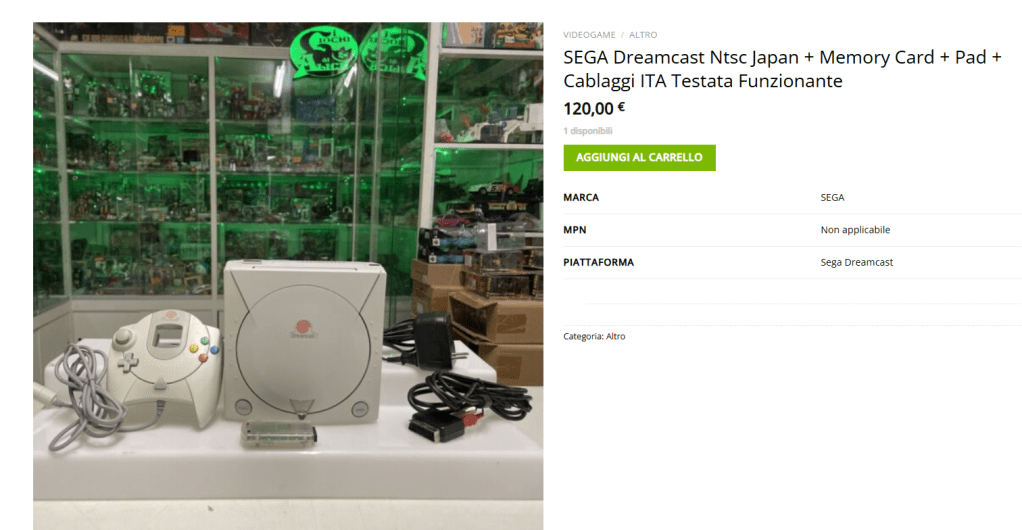Viewport: 1022px width, 530px height.
Task: Click the PIATTAFORMA attribute label
Action: pyautogui.click(x=598, y=263)
